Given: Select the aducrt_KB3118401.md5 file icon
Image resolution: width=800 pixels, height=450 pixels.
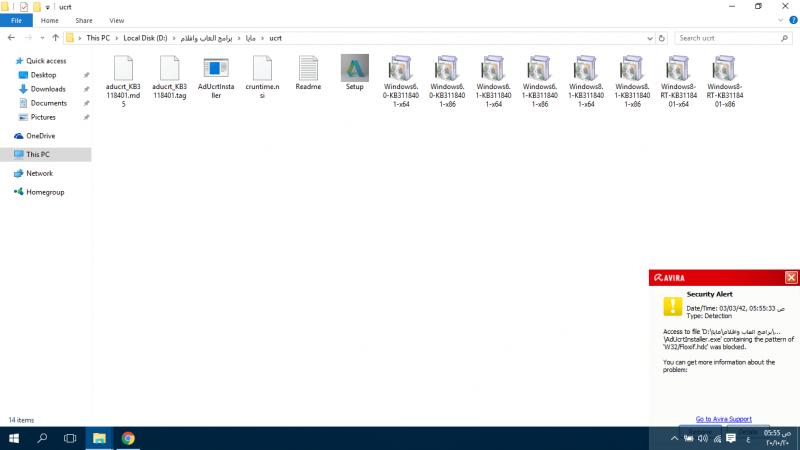Looking at the screenshot, I should pyautogui.click(x=123, y=68).
